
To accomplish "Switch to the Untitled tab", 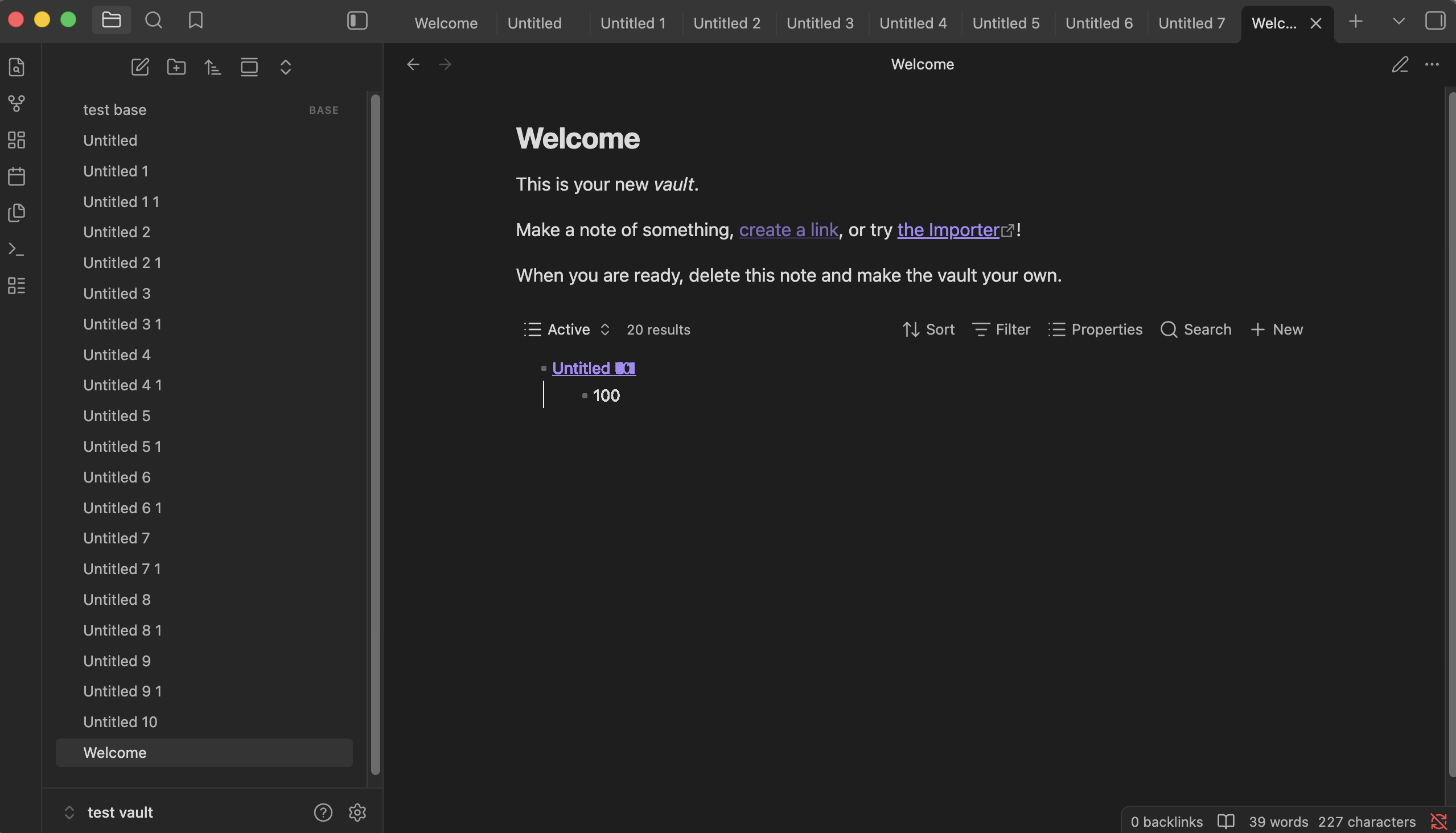I will coord(534,23).
